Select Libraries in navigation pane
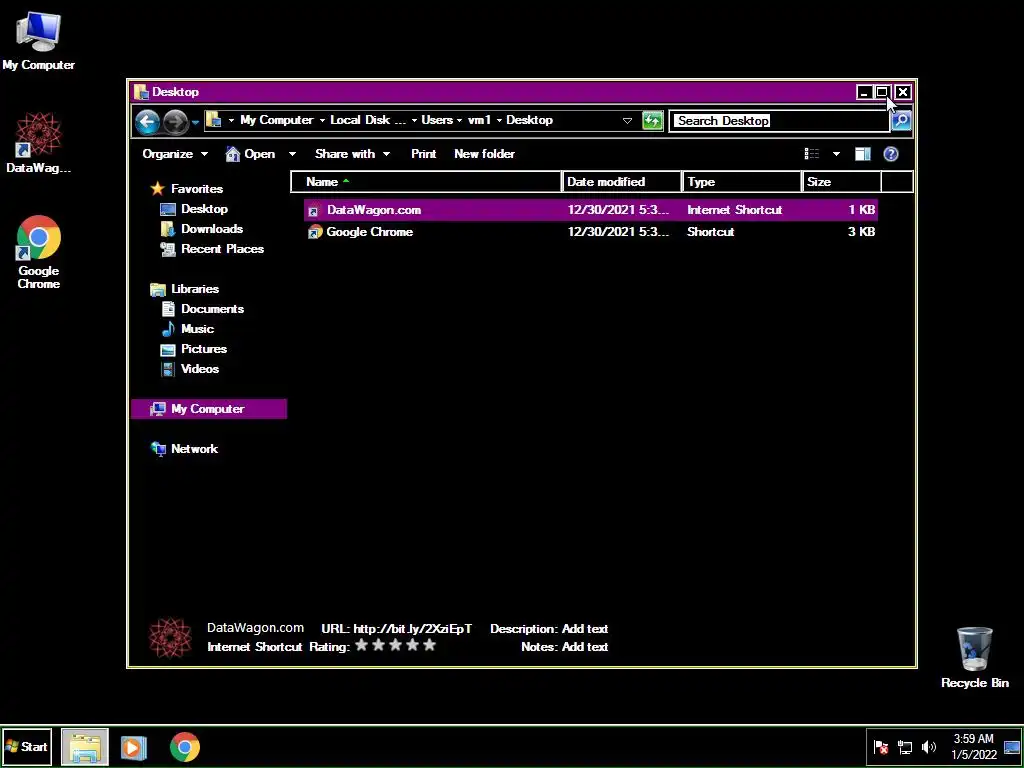The height and width of the screenshot is (768, 1024). click(185, 289)
